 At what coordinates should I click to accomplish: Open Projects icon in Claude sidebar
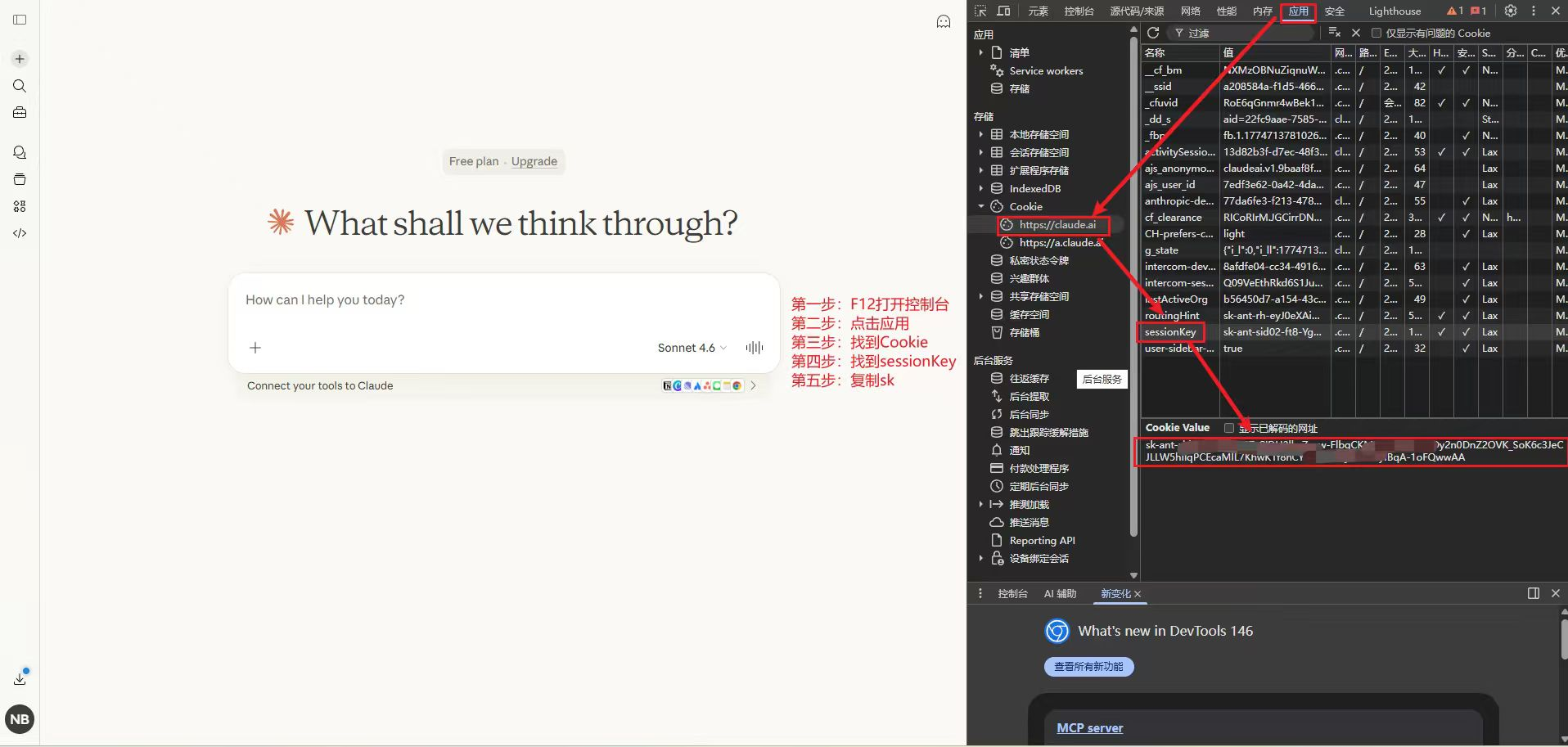click(x=20, y=179)
